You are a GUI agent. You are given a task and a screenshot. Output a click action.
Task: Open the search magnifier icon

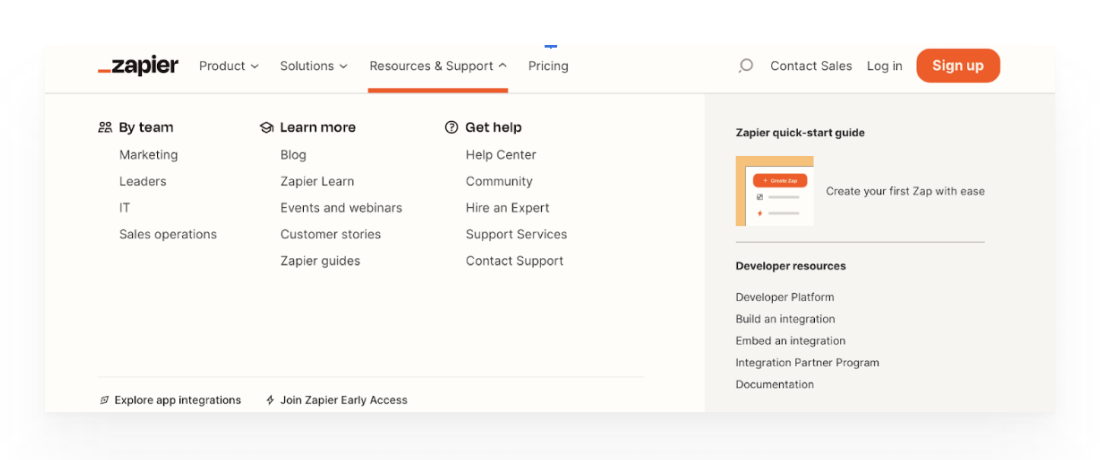coord(746,66)
